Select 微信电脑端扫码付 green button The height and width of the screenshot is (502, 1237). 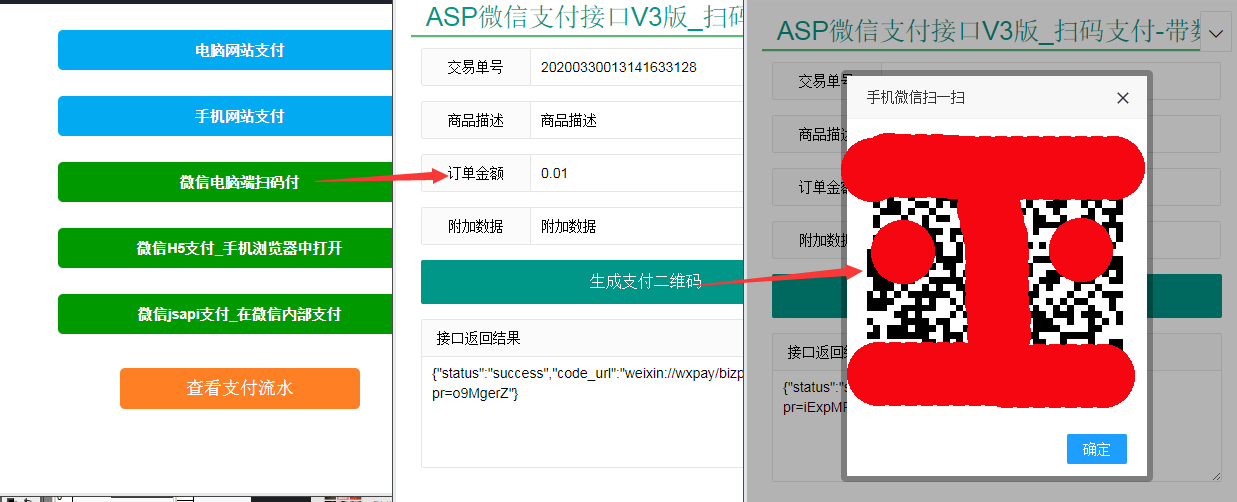(225, 182)
